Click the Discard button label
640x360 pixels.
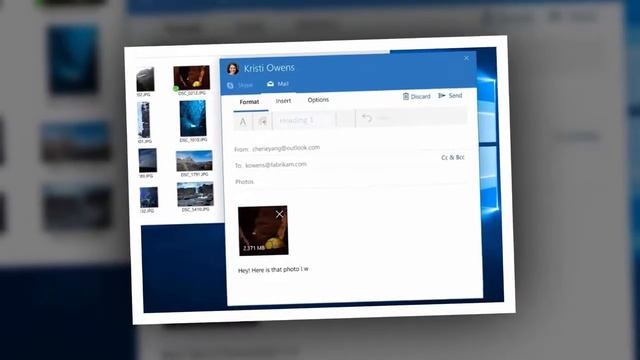420,96
